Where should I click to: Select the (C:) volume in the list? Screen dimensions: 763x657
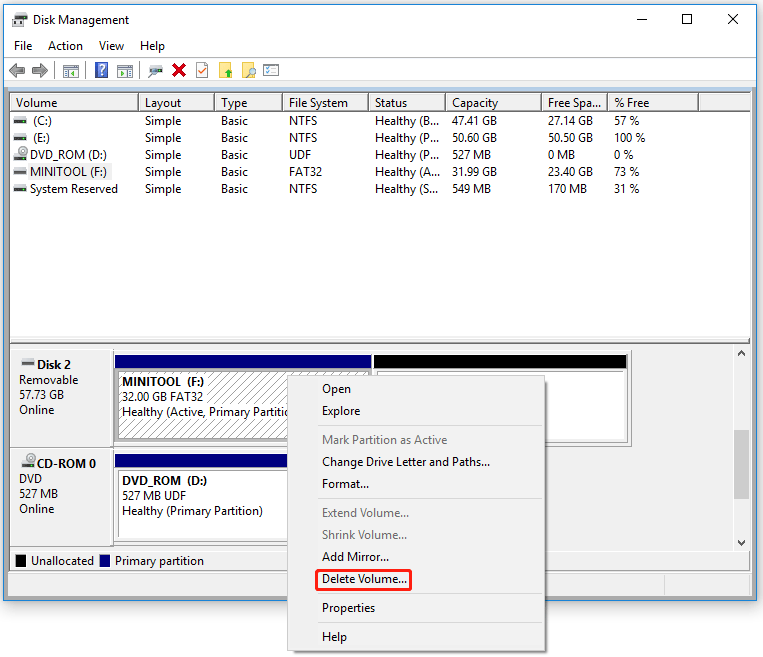[x=41, y=121]
